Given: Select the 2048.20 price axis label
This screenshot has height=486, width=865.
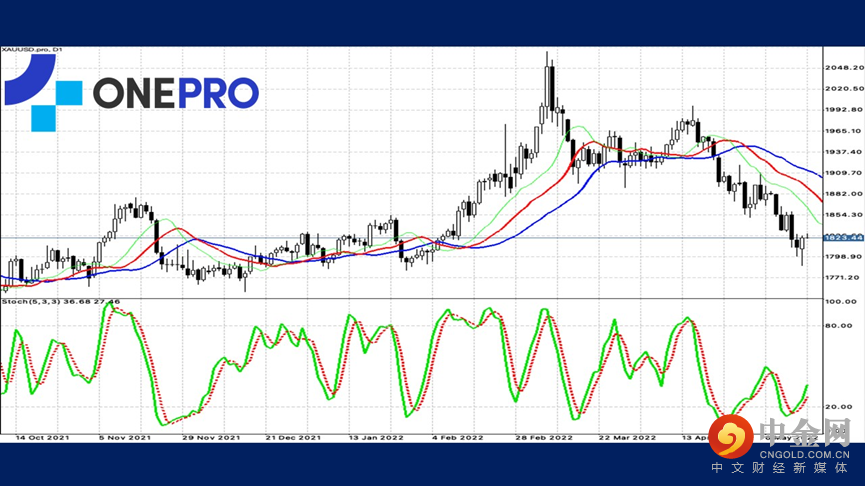Looking at the screenshot, I should [844, 67].
